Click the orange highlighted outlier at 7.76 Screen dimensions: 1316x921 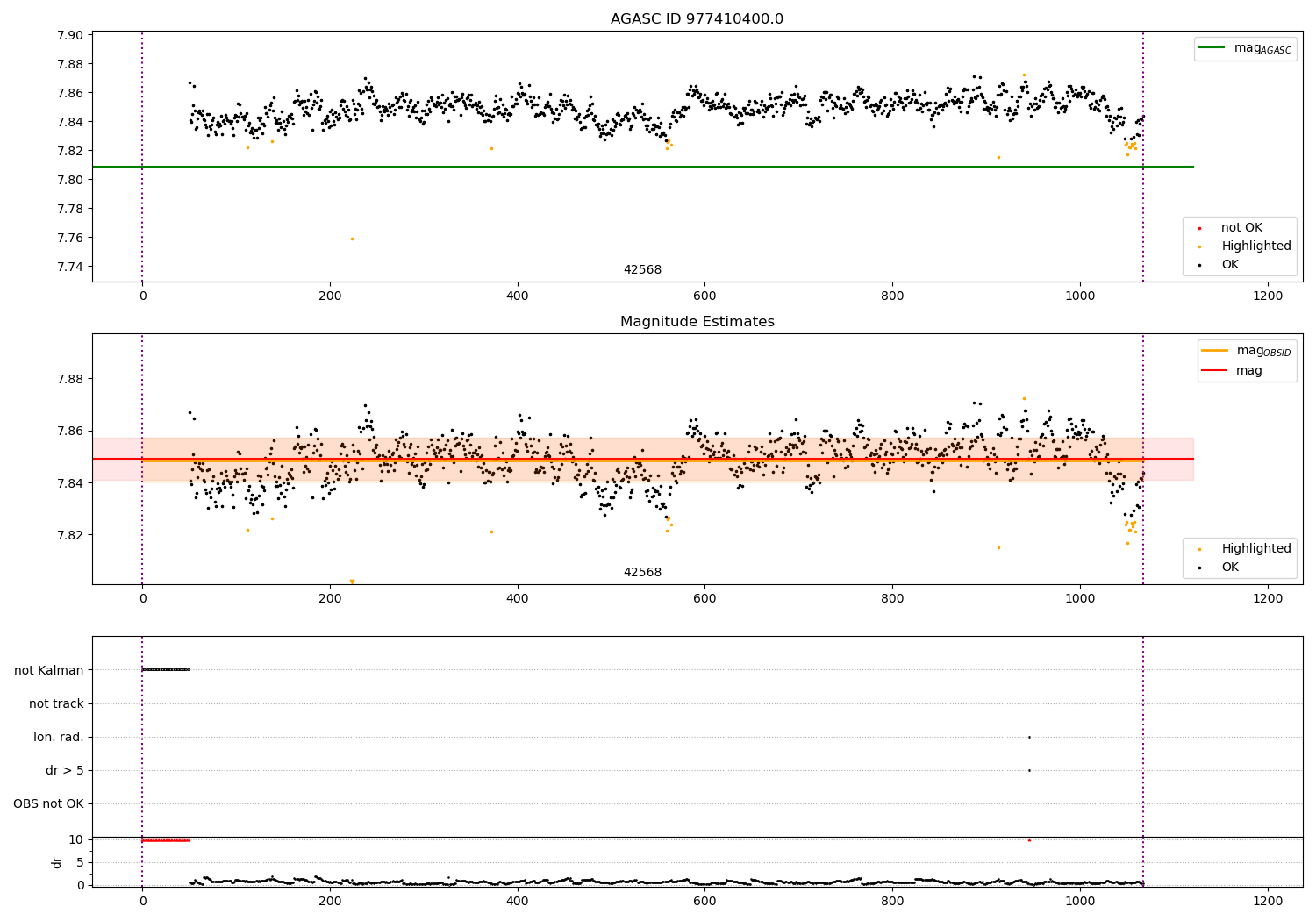pos(352,239)
